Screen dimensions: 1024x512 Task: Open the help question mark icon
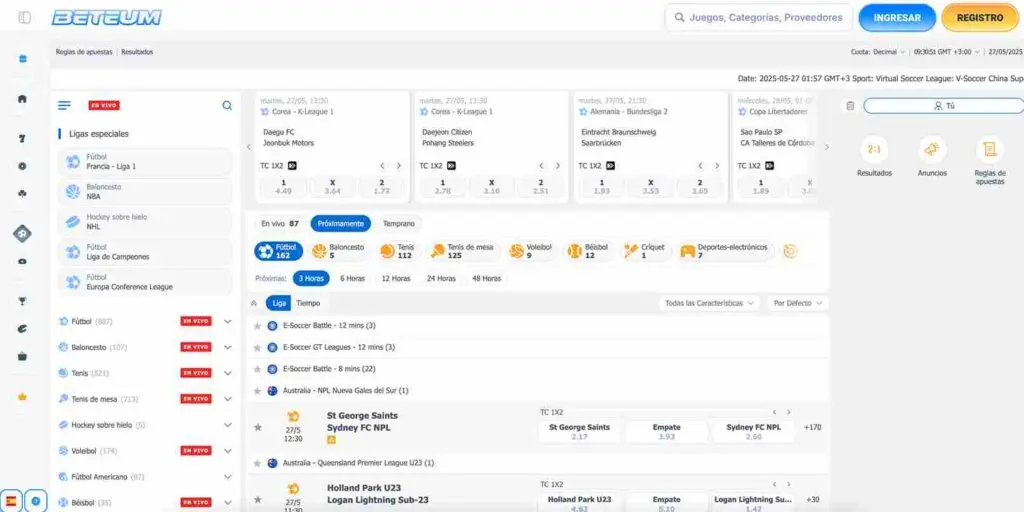point(35,502)
